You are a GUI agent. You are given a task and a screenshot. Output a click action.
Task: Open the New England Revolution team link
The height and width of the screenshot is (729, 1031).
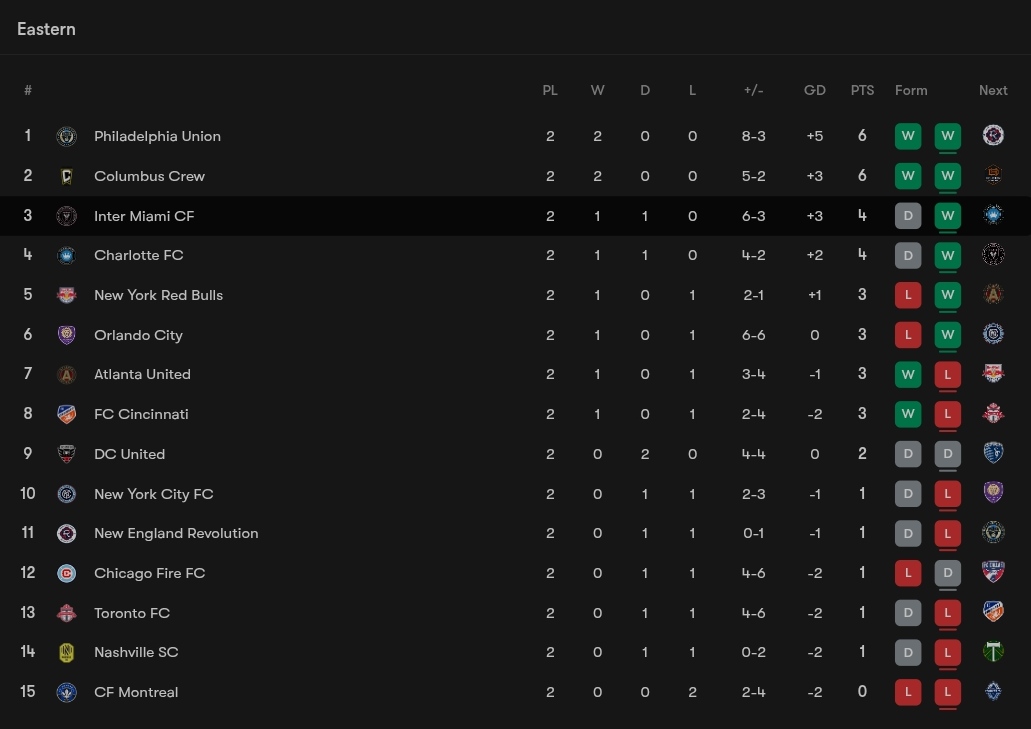[176, 533]
